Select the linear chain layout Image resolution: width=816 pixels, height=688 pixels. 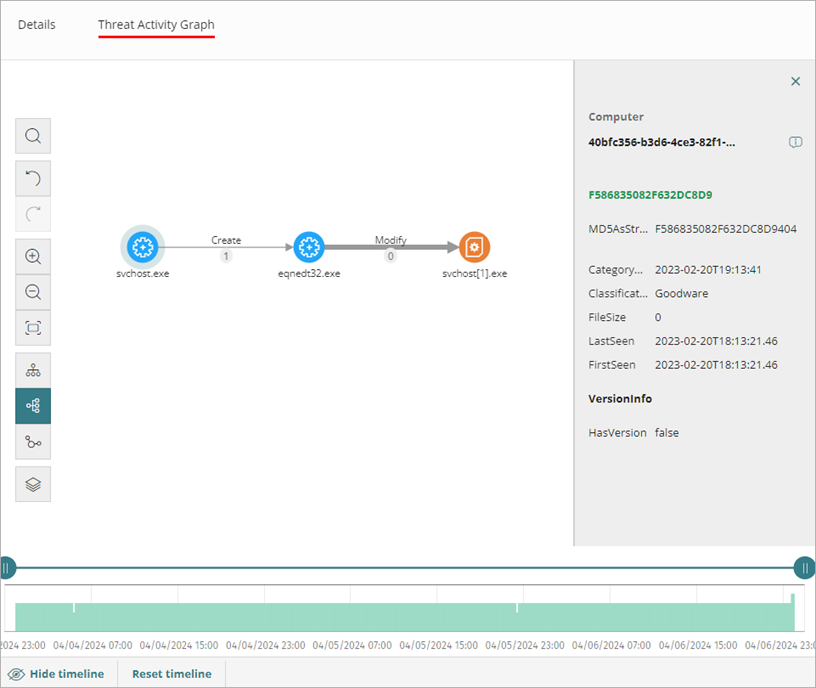coord(33,442)
